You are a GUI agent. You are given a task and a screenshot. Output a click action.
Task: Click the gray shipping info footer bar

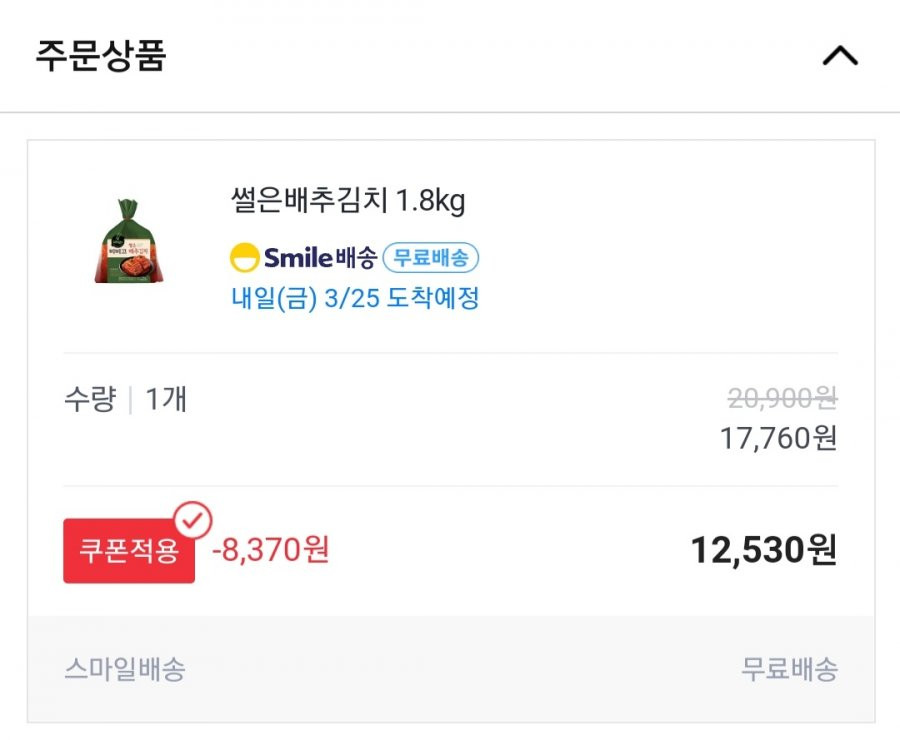(451, 669)
